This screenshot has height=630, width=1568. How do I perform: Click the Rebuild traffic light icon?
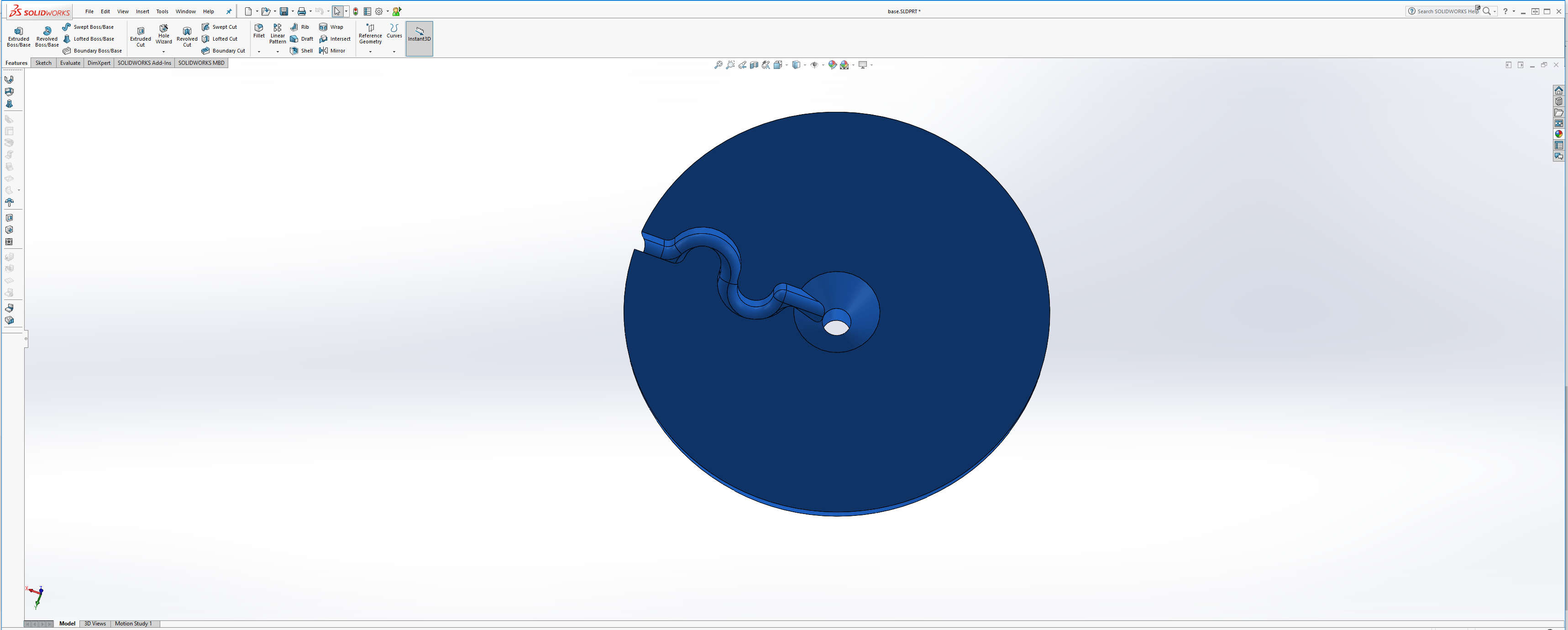356,11
